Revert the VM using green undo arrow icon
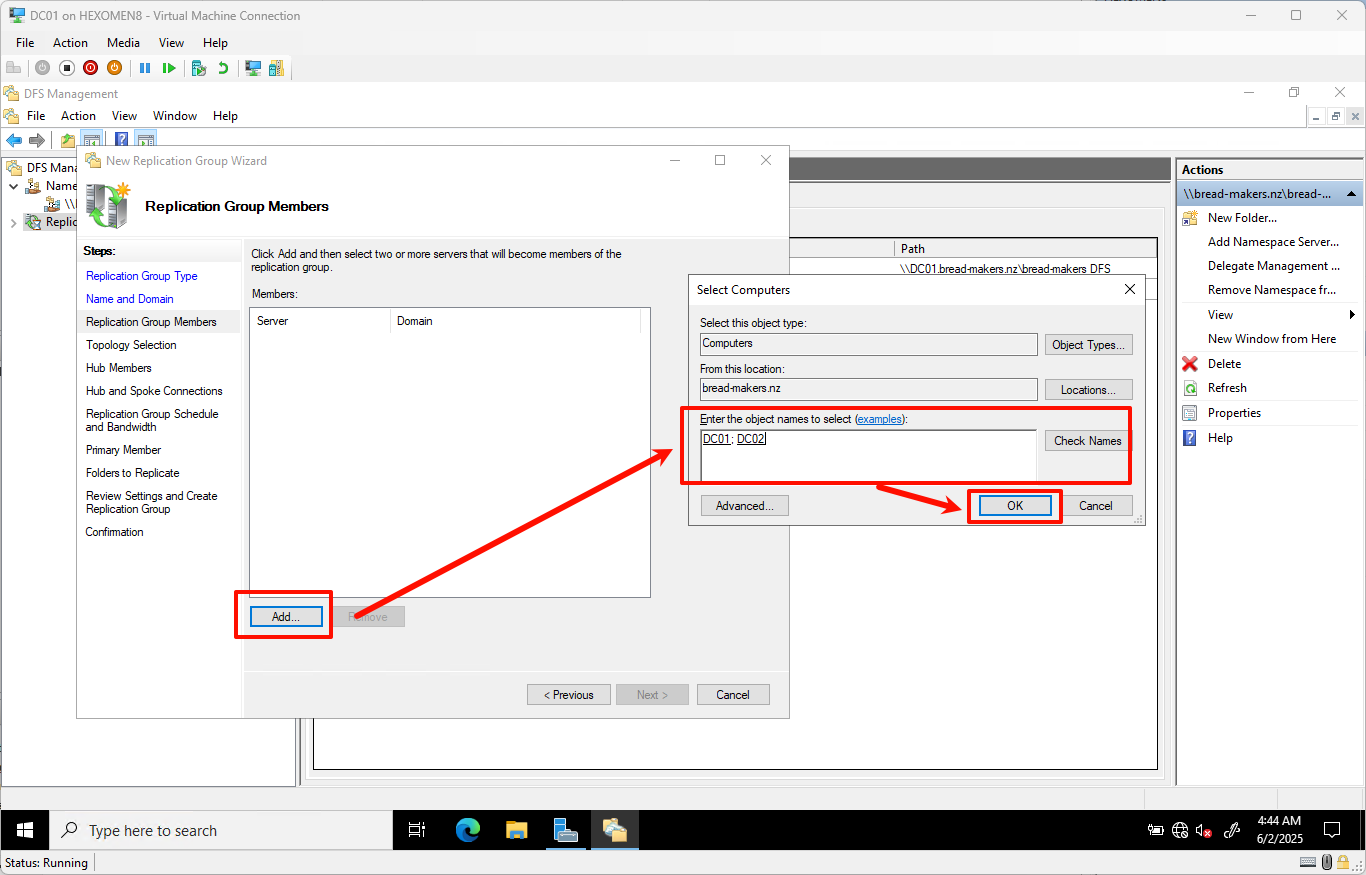This screenshot has height=875, width=1366. pos(224,67)
